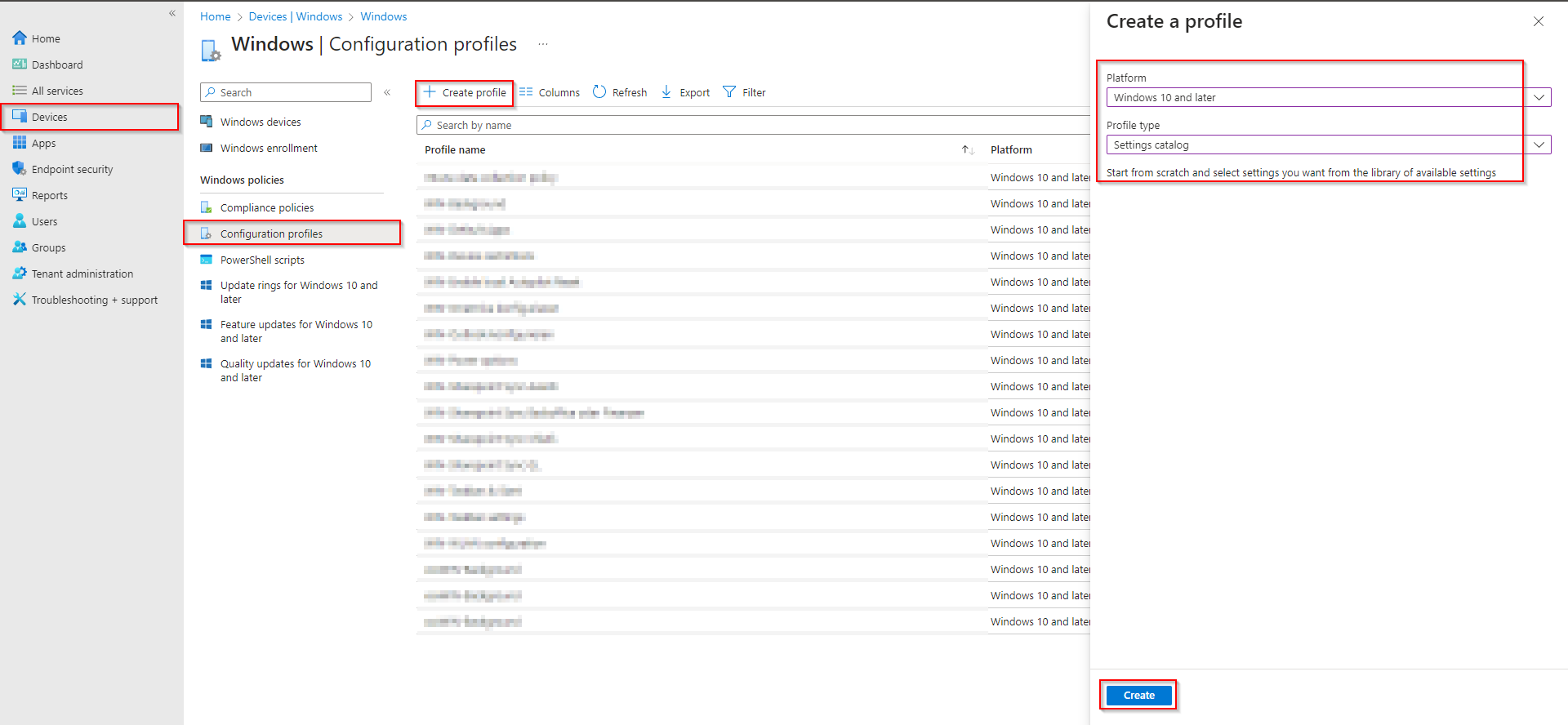The width and height of the screenshot is (1568, 725).
Task: Click the Home icon in left navigation
Action: [20, 38]
